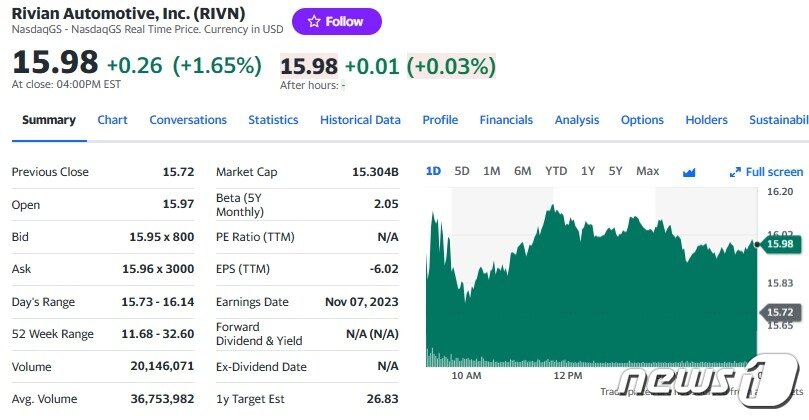Open the Statistics tab
809x420 pixels.
(x=273, y=120)
